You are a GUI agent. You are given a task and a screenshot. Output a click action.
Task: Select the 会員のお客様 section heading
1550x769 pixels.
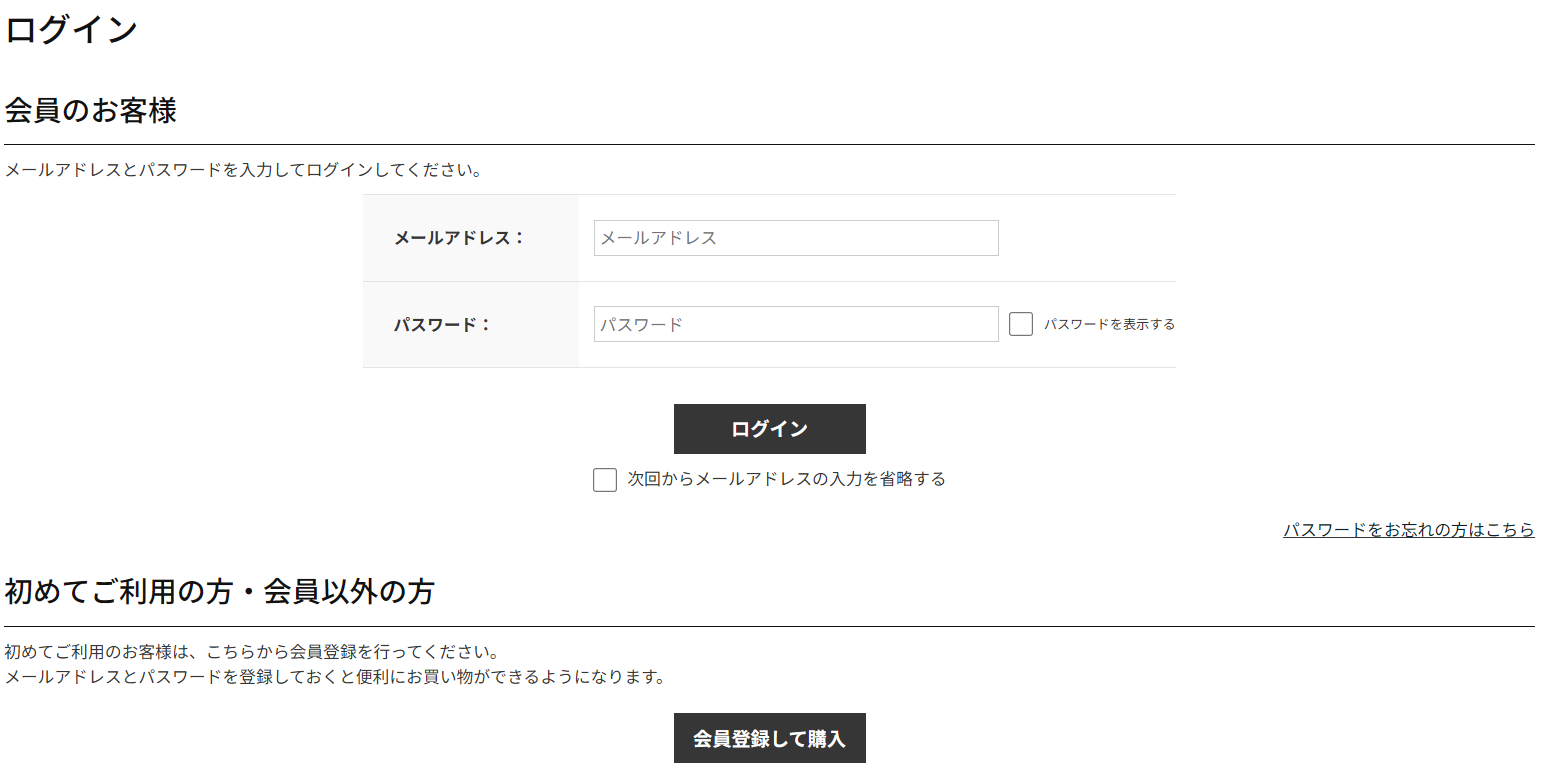coord(91,111)
